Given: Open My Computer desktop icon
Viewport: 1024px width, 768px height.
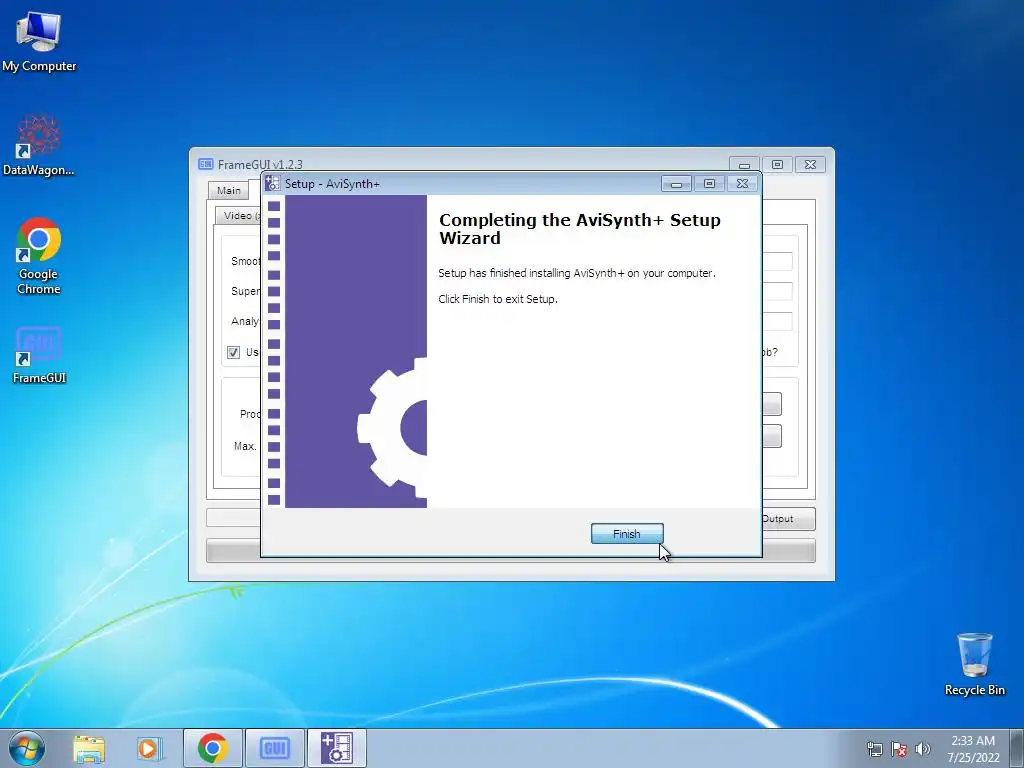Looking at the screenshot, I should click(x=39, y=41).
